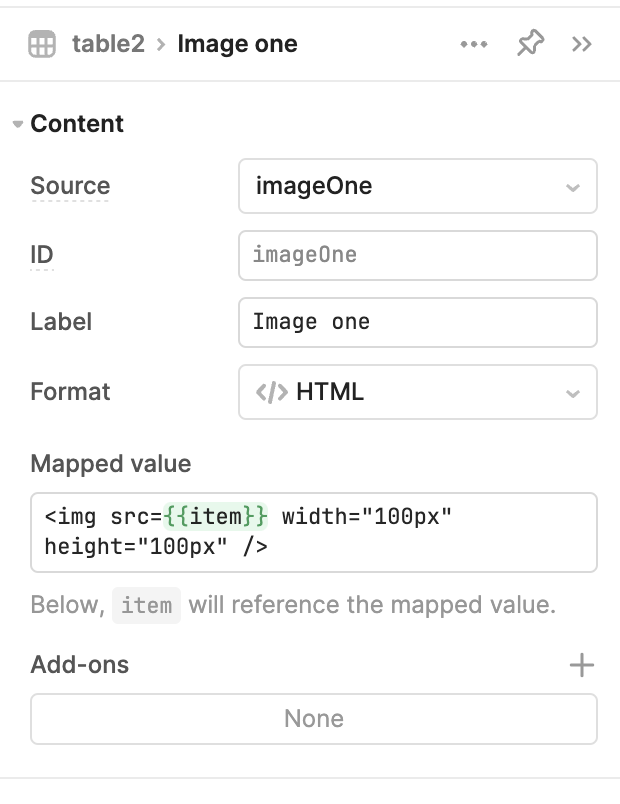The width and height of the screenshot is (620, 804).
Task: Pin the inspector panel
Action: (x=530, y=44)
